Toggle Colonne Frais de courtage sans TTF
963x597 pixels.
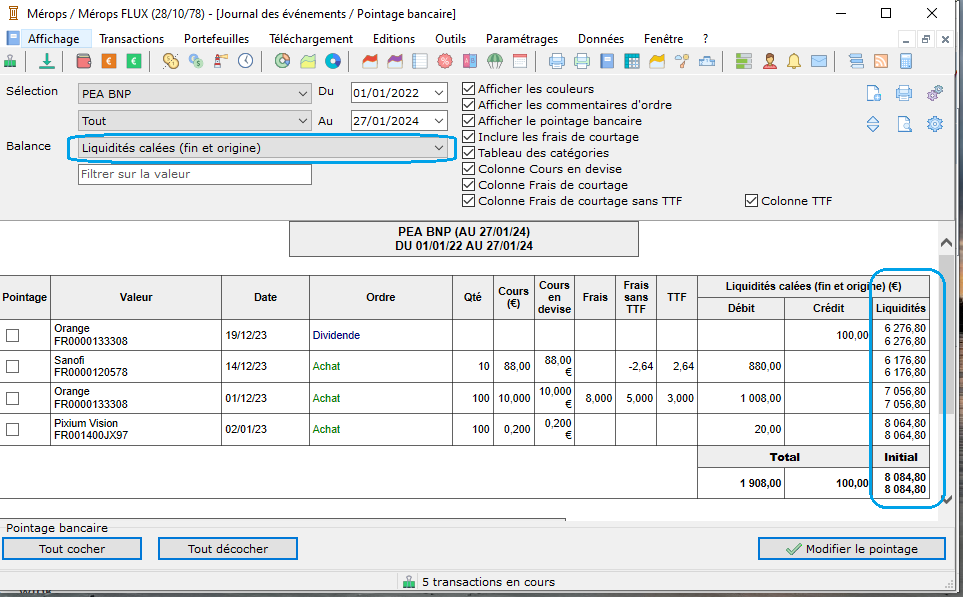tap(469, 201)
